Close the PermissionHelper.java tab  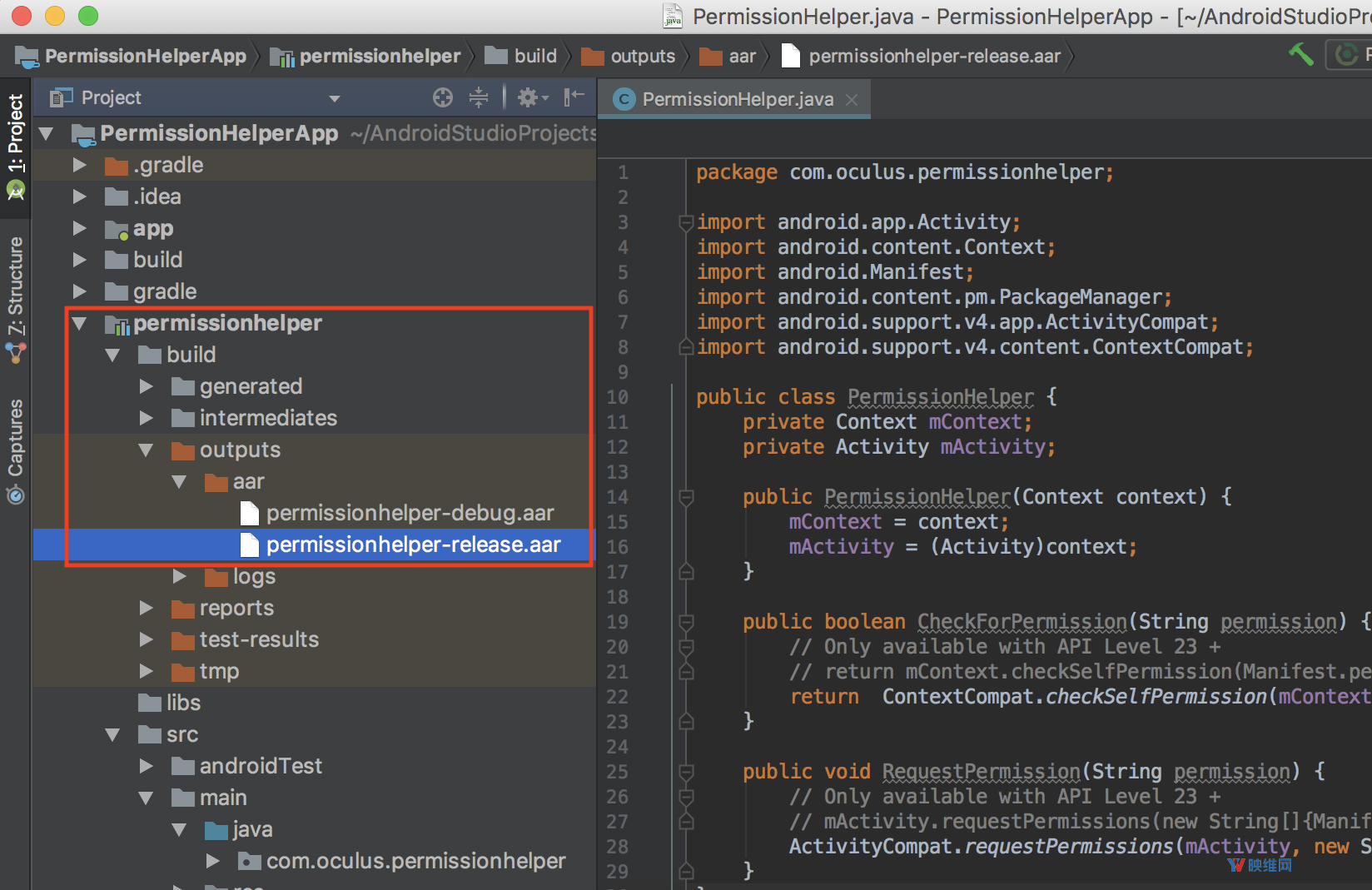[x=852, y=100]
